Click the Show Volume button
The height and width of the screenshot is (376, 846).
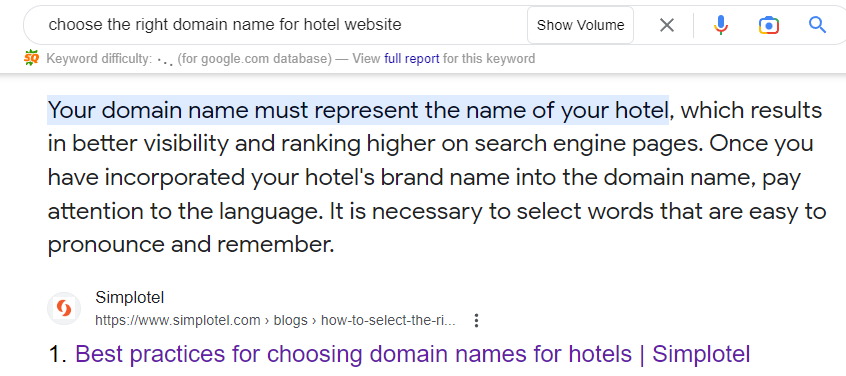click(x=580, y=25)
